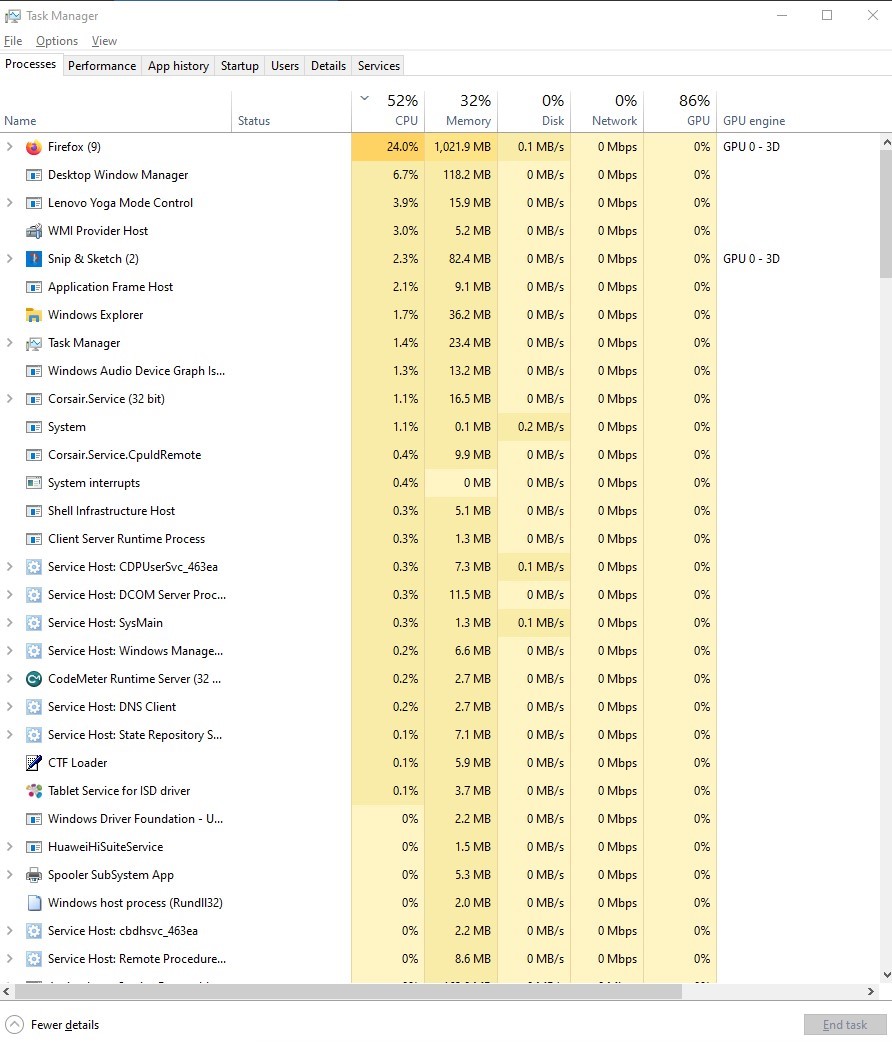This screenshot has height=1047, width=892.
Task: Click the Service Host: CDPUserSvc gear icon
Action: click(33, 568)
